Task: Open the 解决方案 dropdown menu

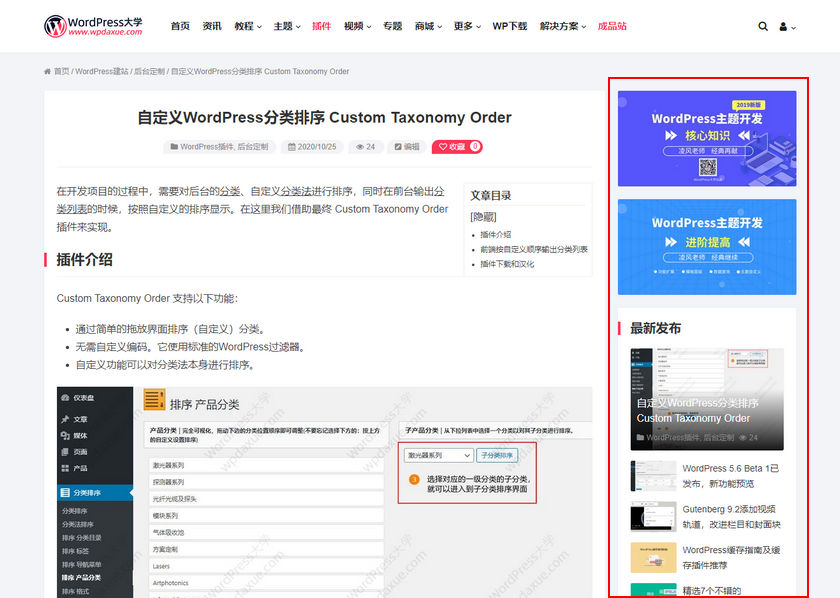Action: pos(563,26)
